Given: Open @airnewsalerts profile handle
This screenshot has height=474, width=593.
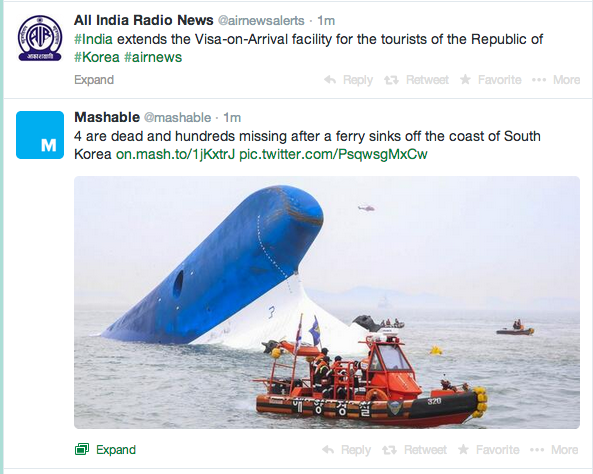Looking at the screenshot, I should coord(261,20).
